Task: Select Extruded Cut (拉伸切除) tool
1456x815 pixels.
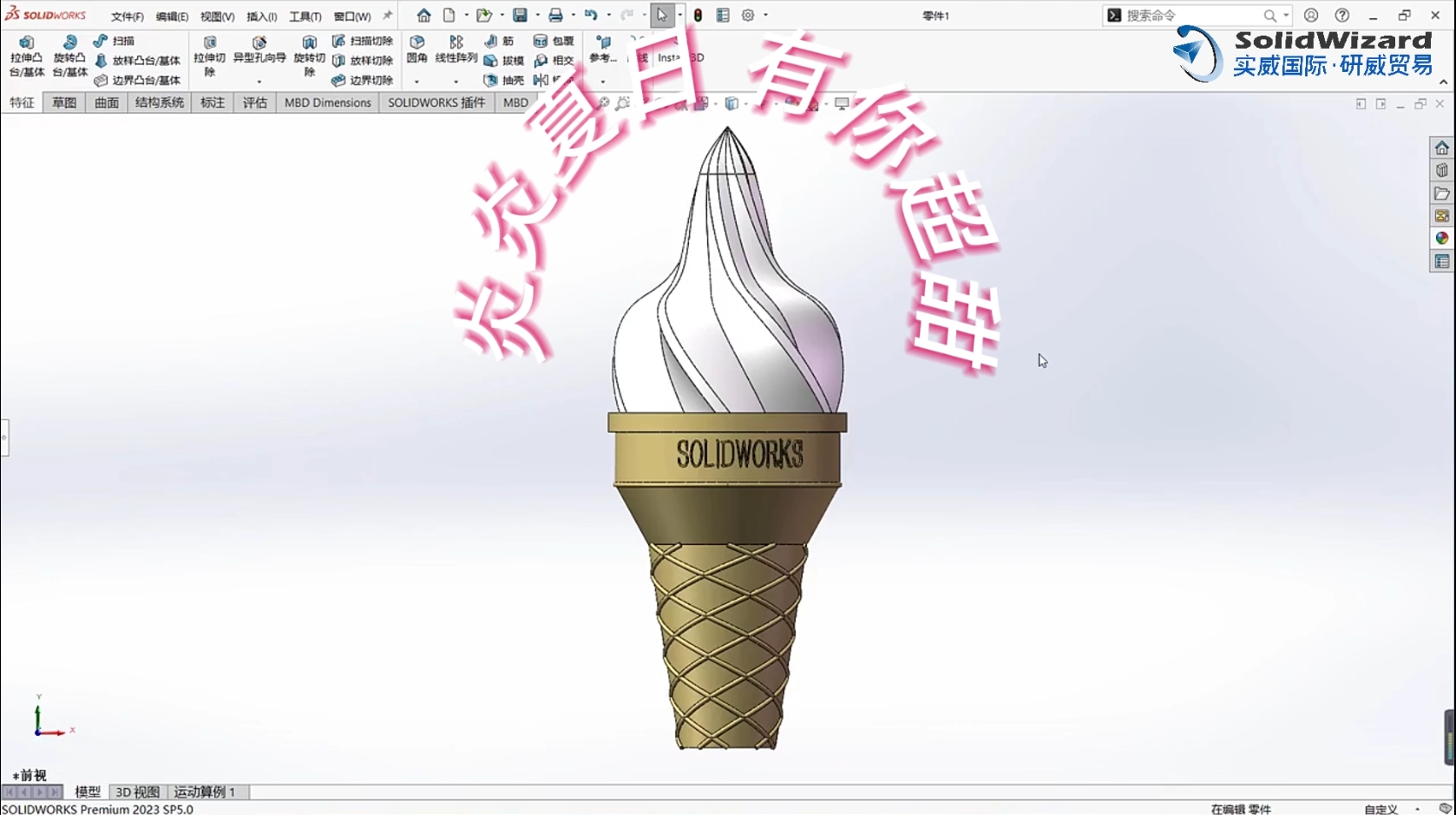Action: 209,57
